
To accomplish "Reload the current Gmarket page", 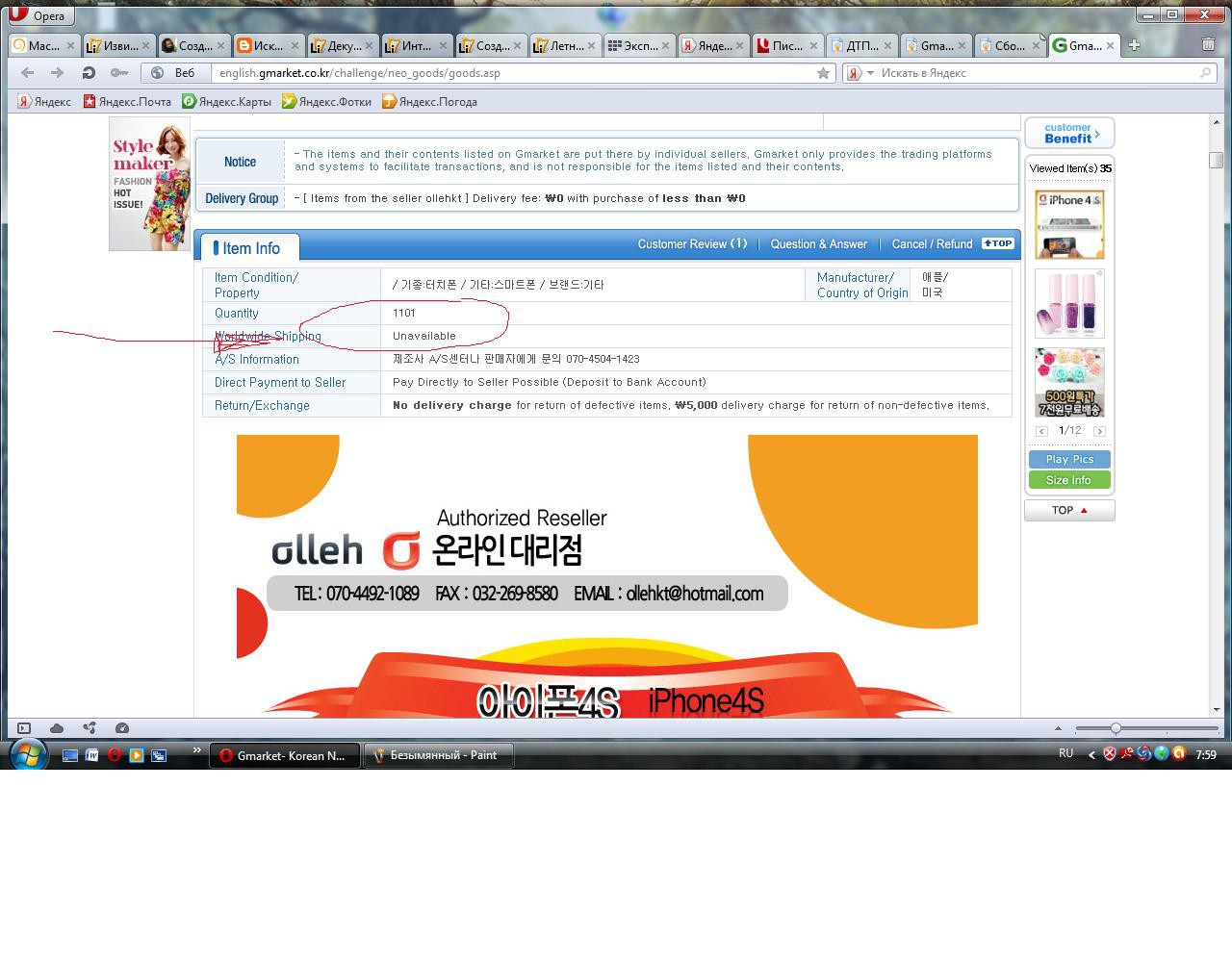I will [89, 72].
